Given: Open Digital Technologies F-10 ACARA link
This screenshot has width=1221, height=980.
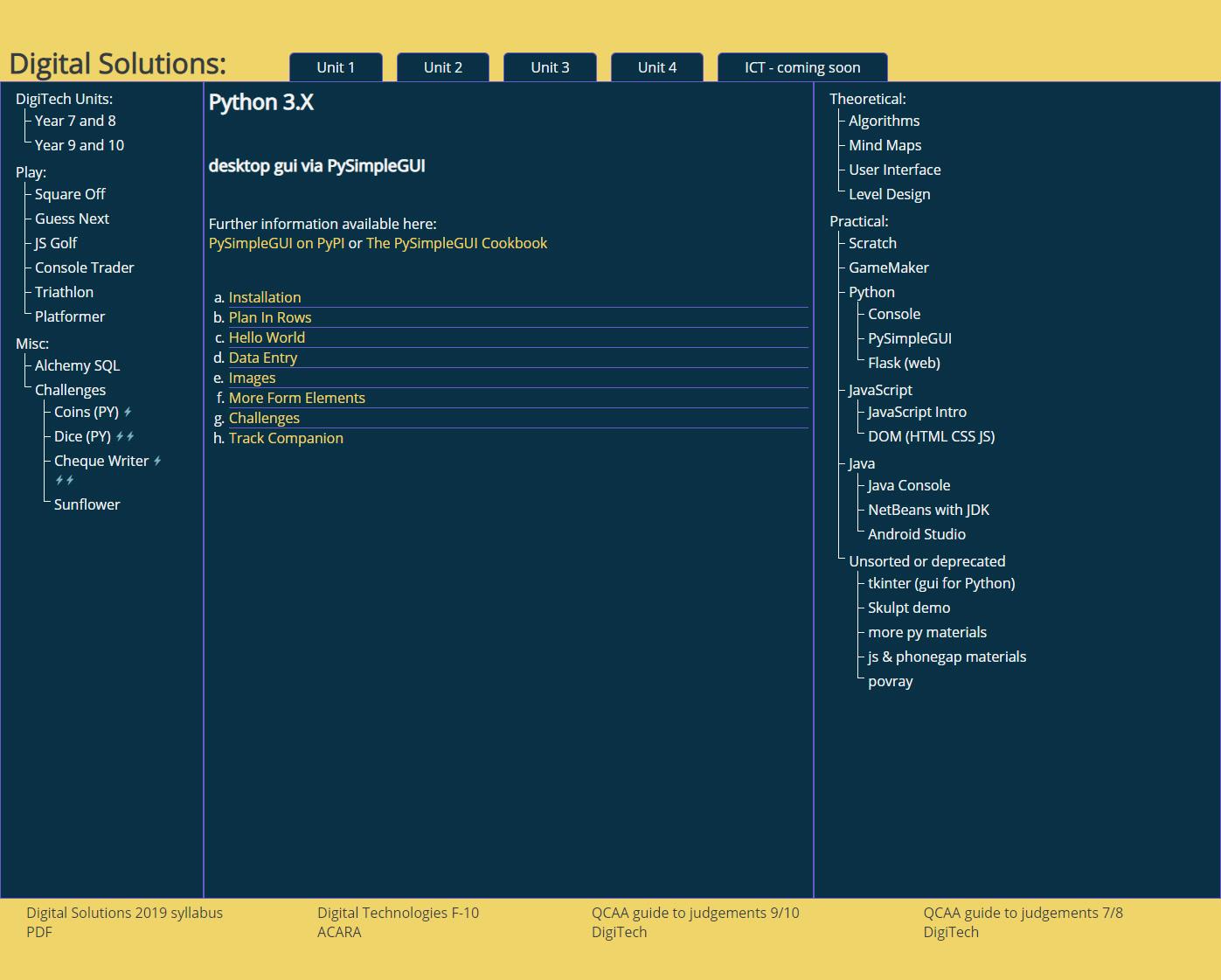Looking at the screenshot, I should [398, 922].
